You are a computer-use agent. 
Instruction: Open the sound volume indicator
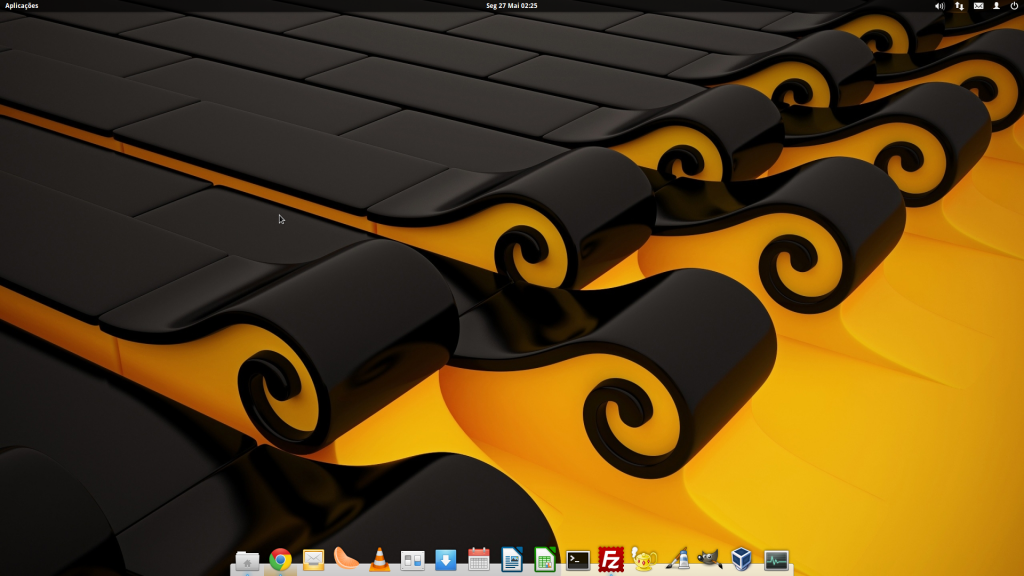point(939,6)
